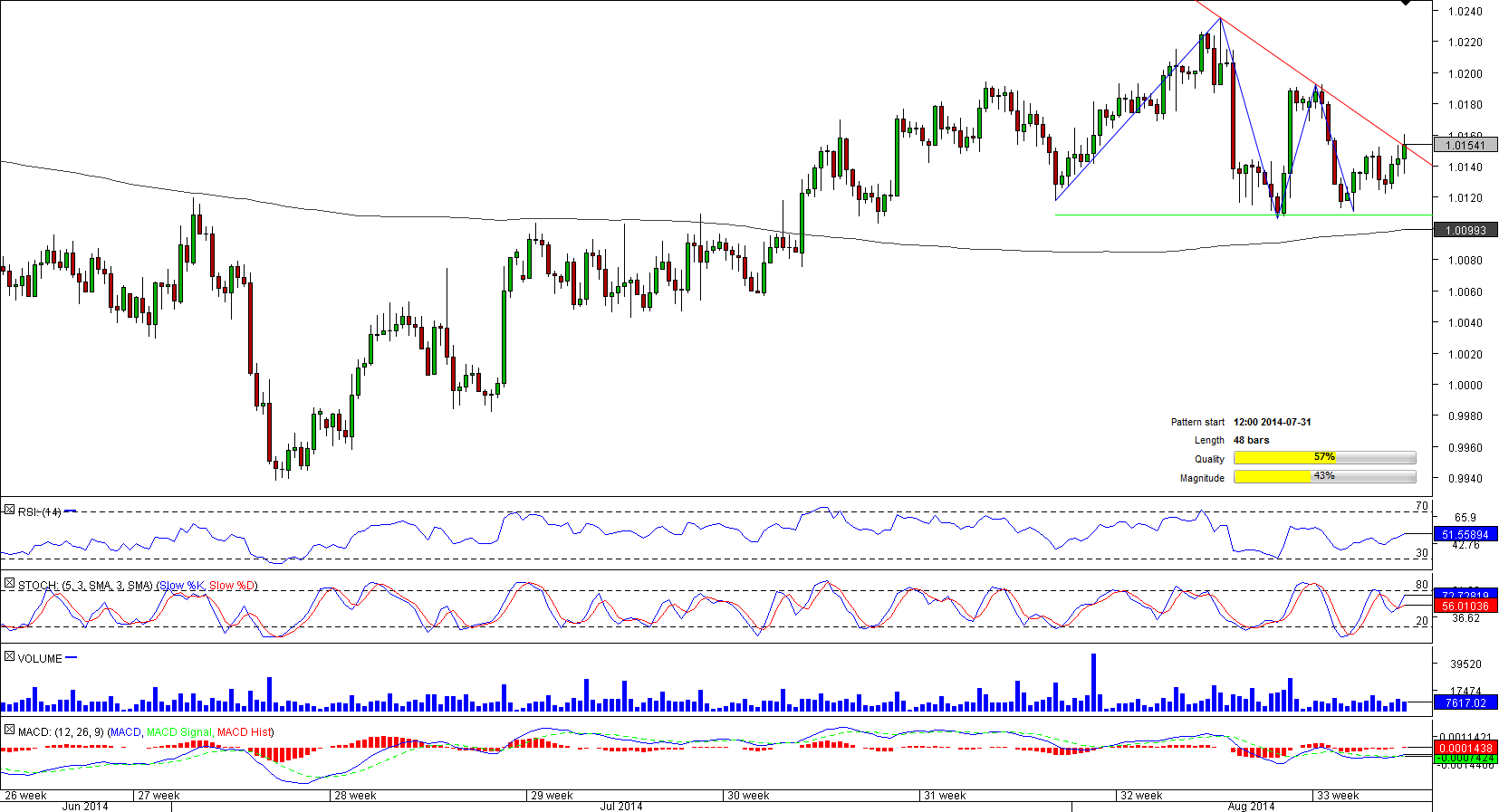This screenshot has width=1499, height=812.
Task: Click the Quality 57% bar
Action: point(1324,458)
